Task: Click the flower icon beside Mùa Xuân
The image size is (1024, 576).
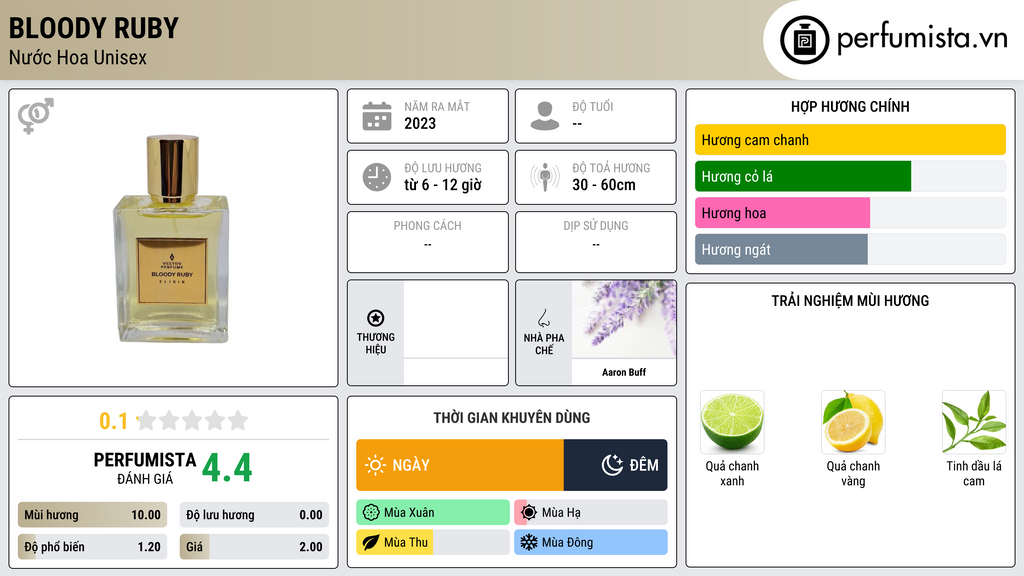Action: click(x=371, y=513)
